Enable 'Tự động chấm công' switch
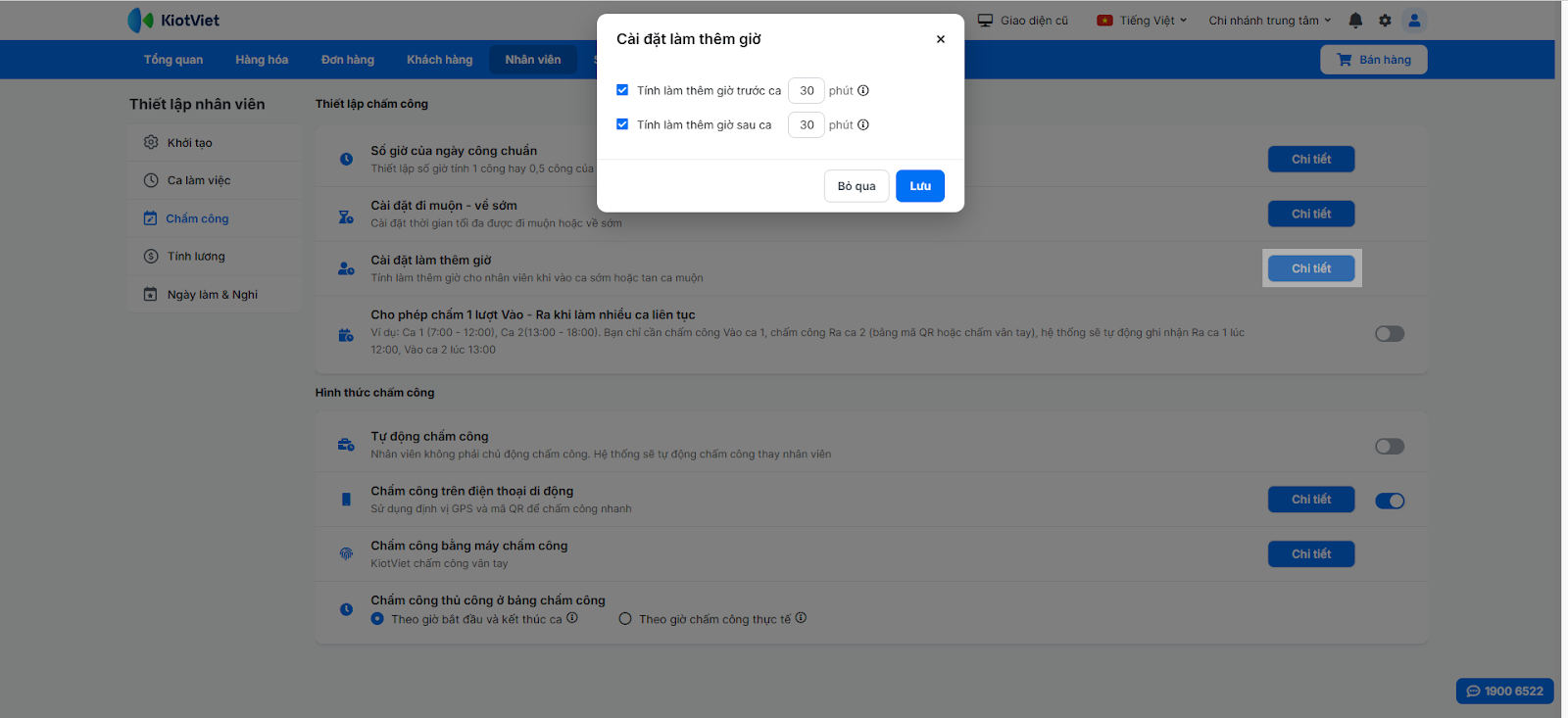This screenshot has width=1568, height=718. point(1390,447)
